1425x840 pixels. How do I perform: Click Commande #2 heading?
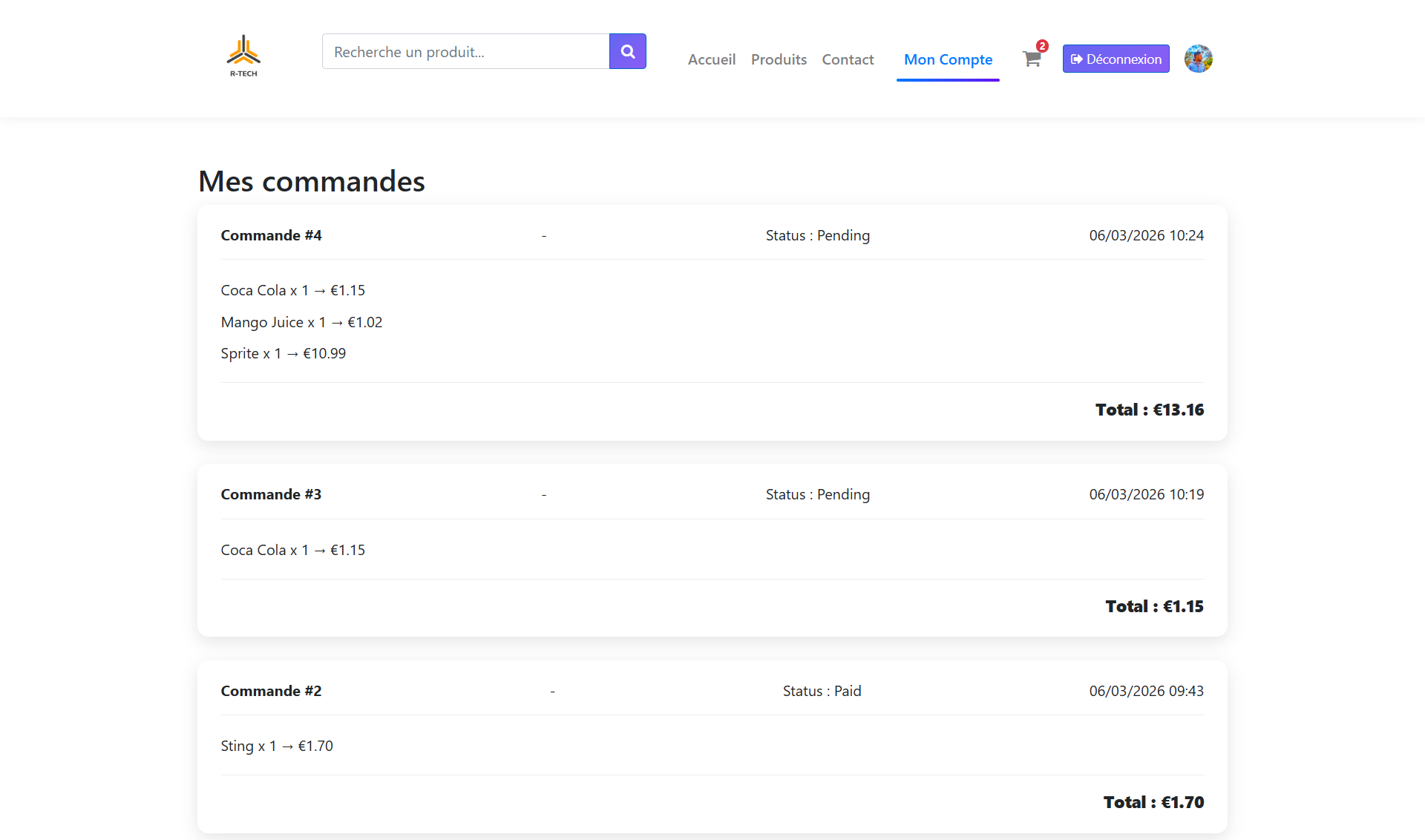[271, 691]
